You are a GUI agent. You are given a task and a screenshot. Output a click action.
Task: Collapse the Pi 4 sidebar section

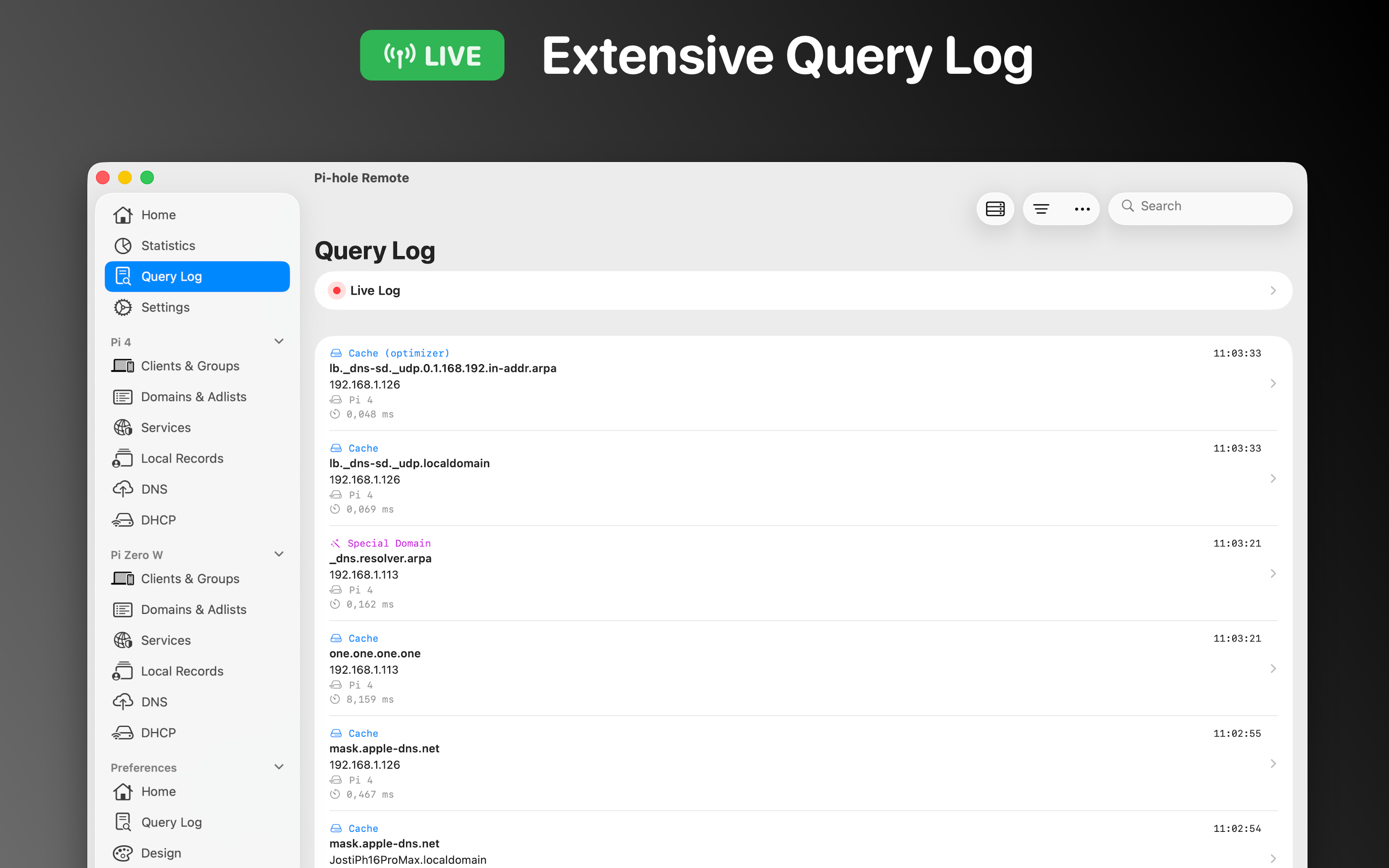tap(279, 341)
